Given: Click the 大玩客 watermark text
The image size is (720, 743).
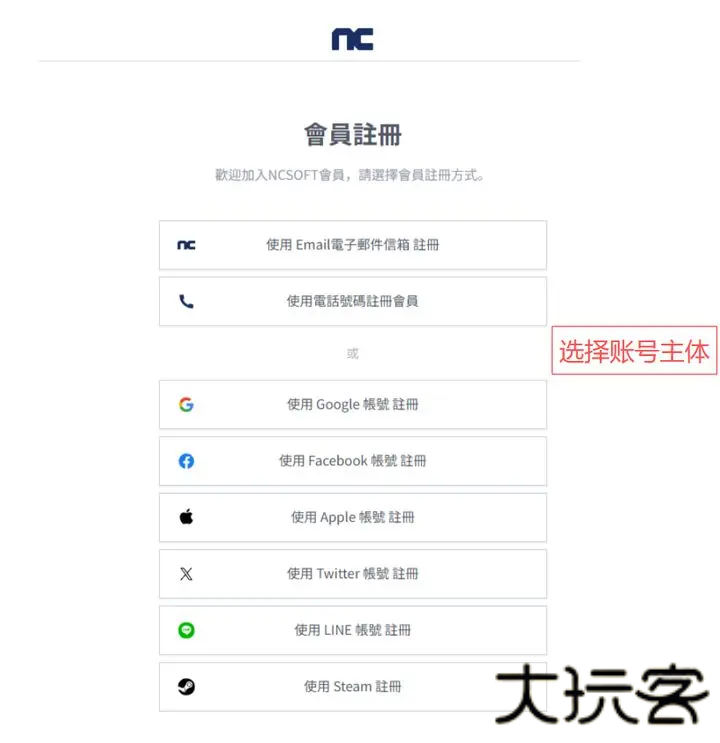Looking at the screenshot, I should [x=601, y=695].
